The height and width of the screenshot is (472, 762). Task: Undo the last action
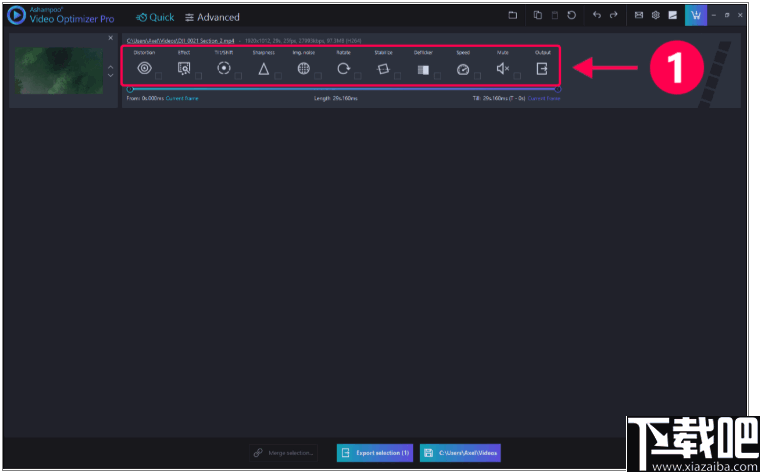coord(597,15)
